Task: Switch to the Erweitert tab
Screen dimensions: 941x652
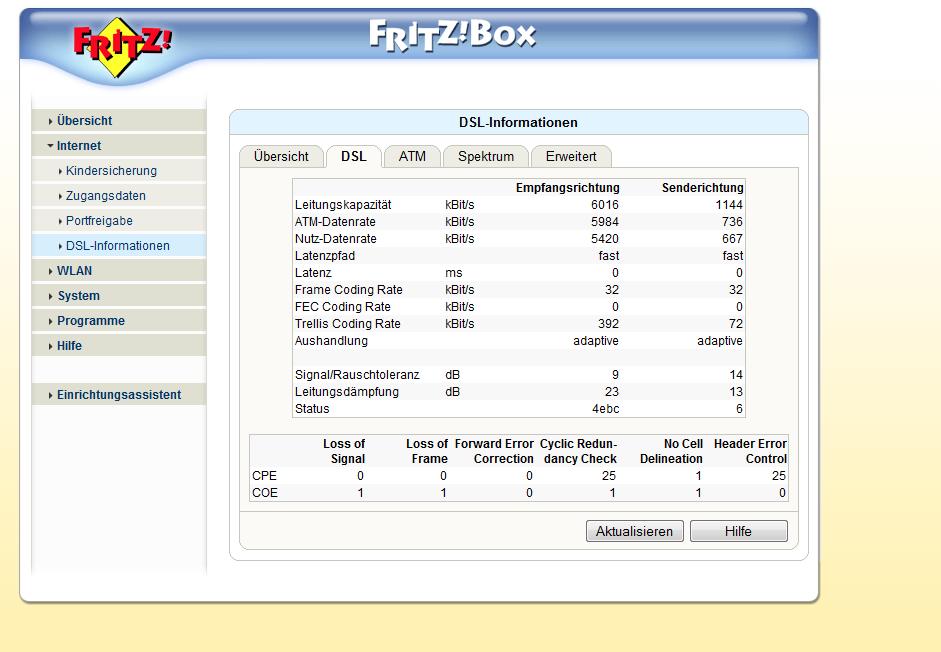Action: pos(571,157)
